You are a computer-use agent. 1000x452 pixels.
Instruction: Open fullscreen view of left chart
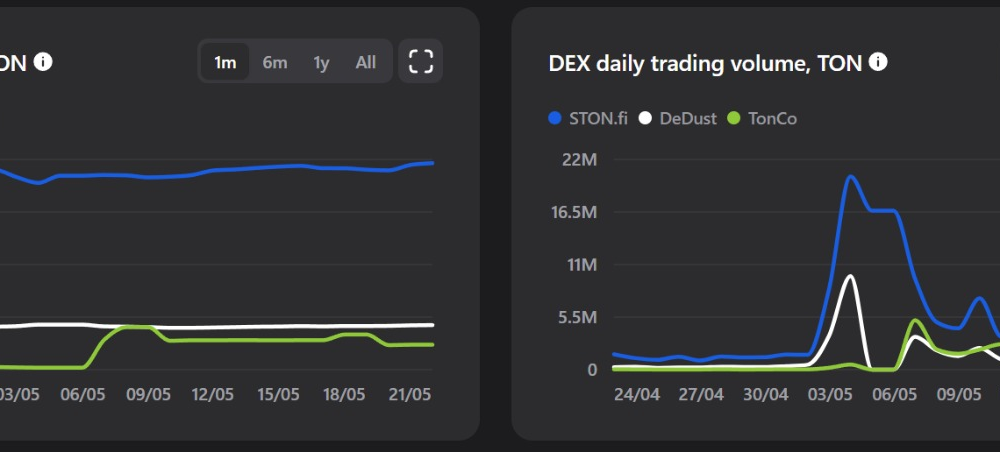pyautogui.click(x=420, y=62)
